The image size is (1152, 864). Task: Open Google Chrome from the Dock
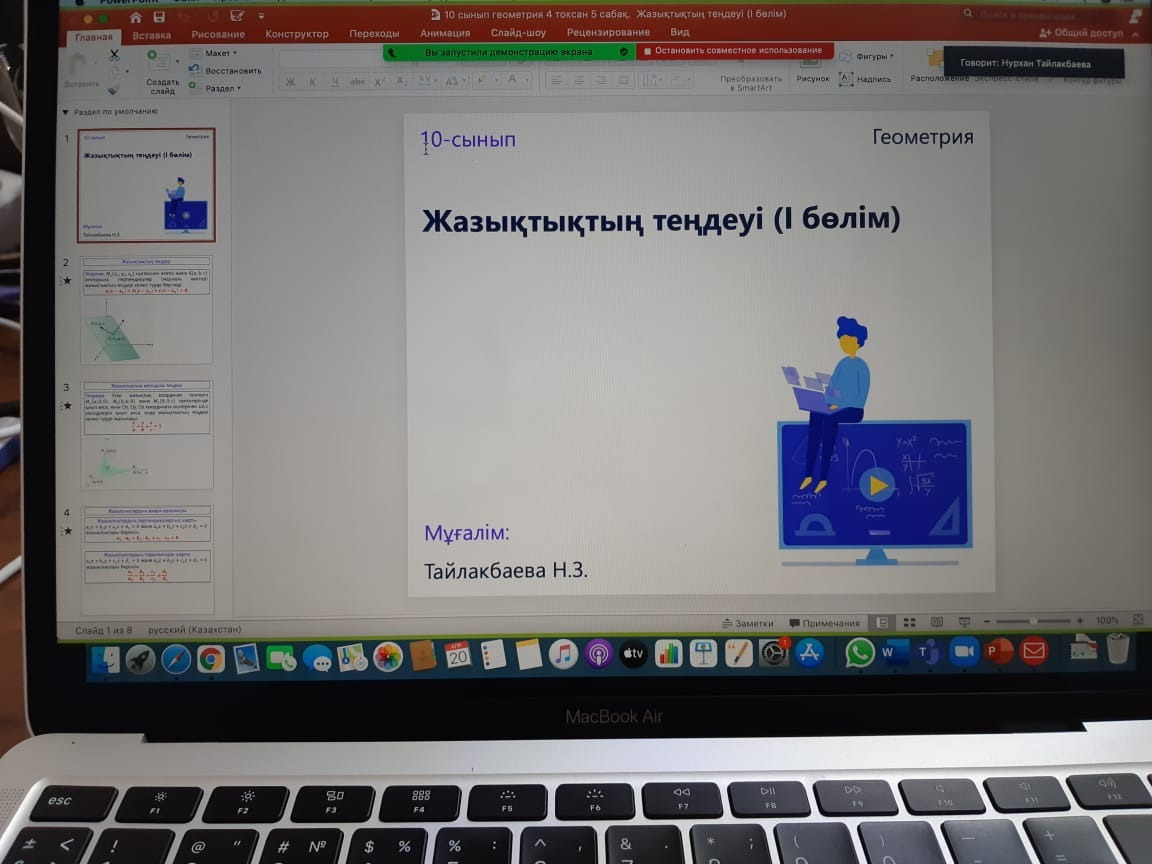tap(210, 658)
